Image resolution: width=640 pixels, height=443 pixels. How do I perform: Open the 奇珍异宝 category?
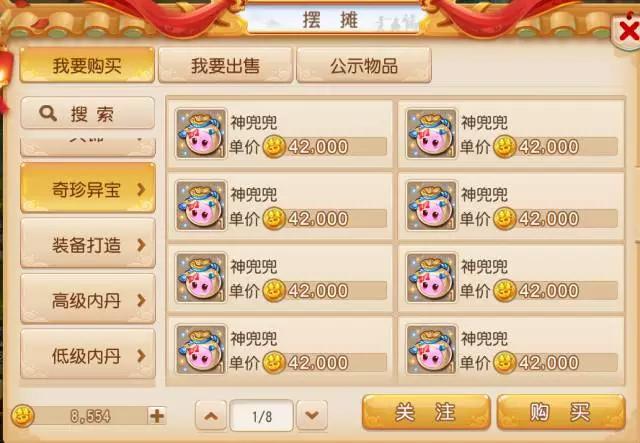coord(88,188)
